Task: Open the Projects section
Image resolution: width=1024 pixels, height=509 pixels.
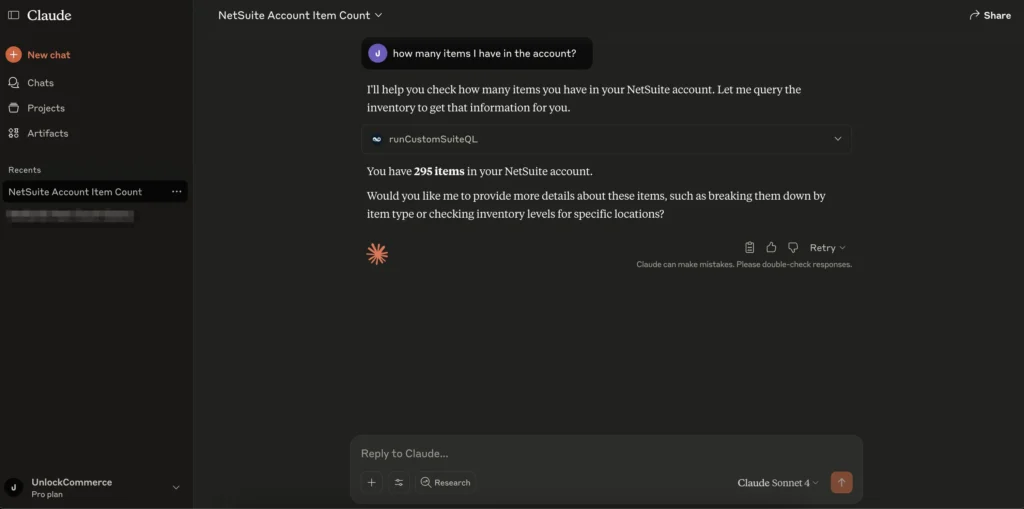Action: click(x=45, y=108)
